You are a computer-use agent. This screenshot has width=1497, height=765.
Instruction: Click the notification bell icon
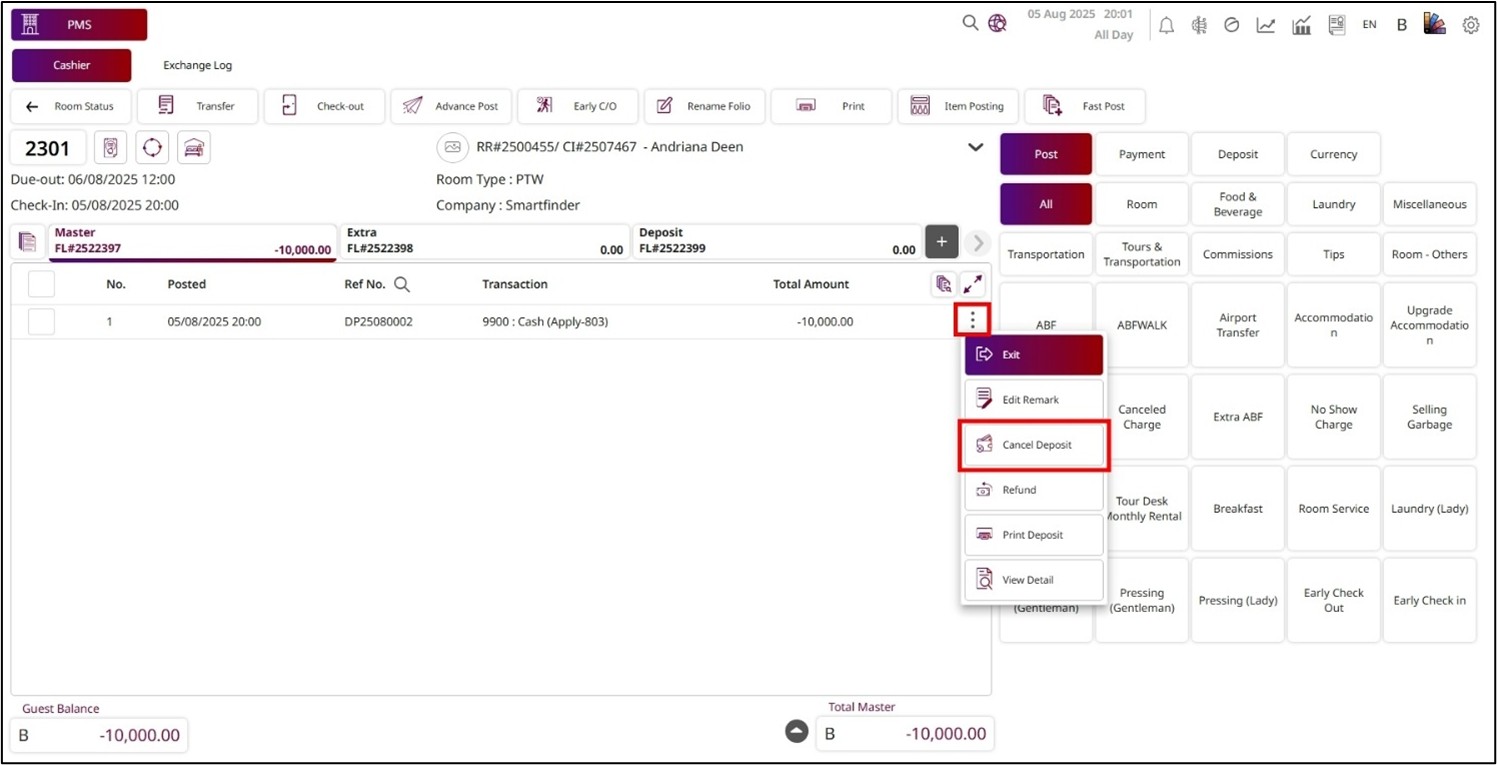click(x=1166, y=26)
